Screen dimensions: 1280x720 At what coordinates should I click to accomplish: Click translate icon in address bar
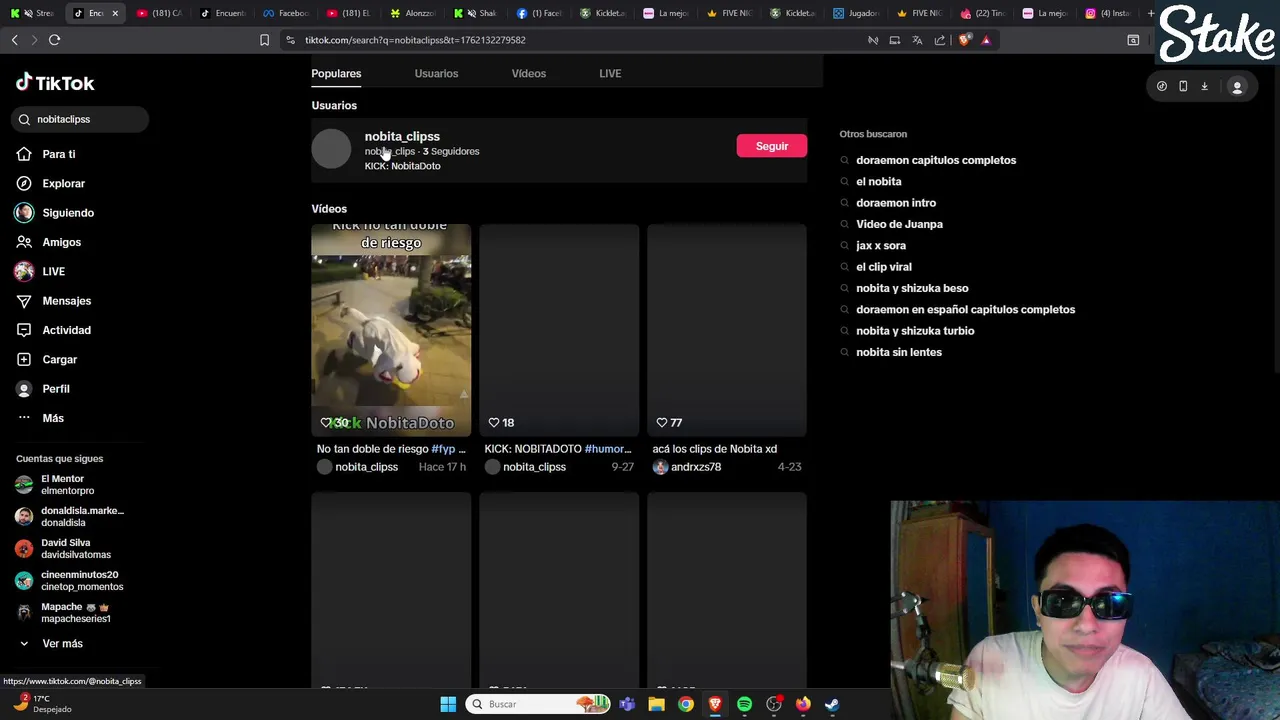[x=917, y=40]
